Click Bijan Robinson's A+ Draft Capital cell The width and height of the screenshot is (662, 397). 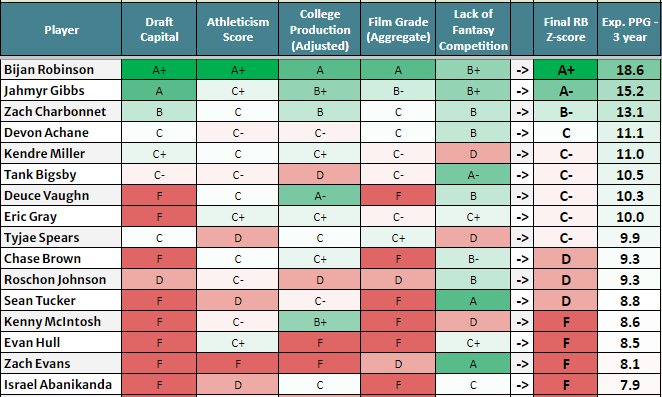tap(159, 70)
